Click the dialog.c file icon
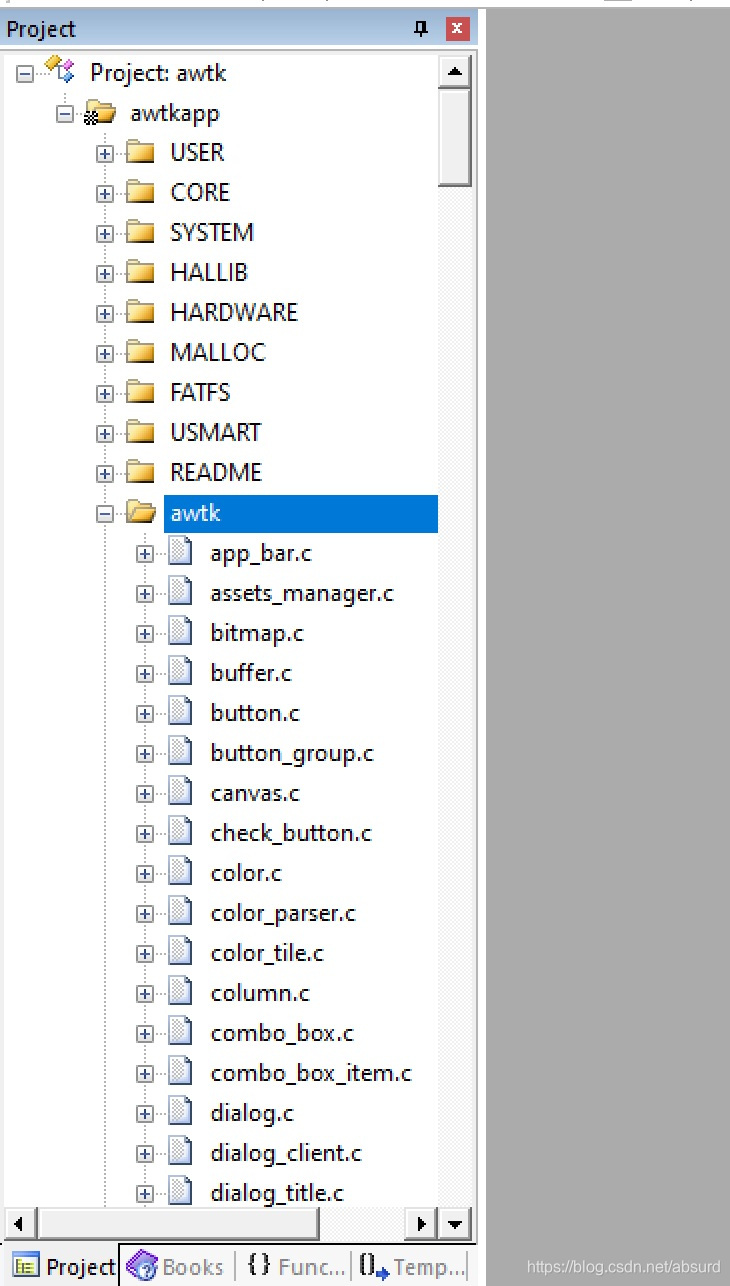The image size is (730, 1286). coord(180,1112)
